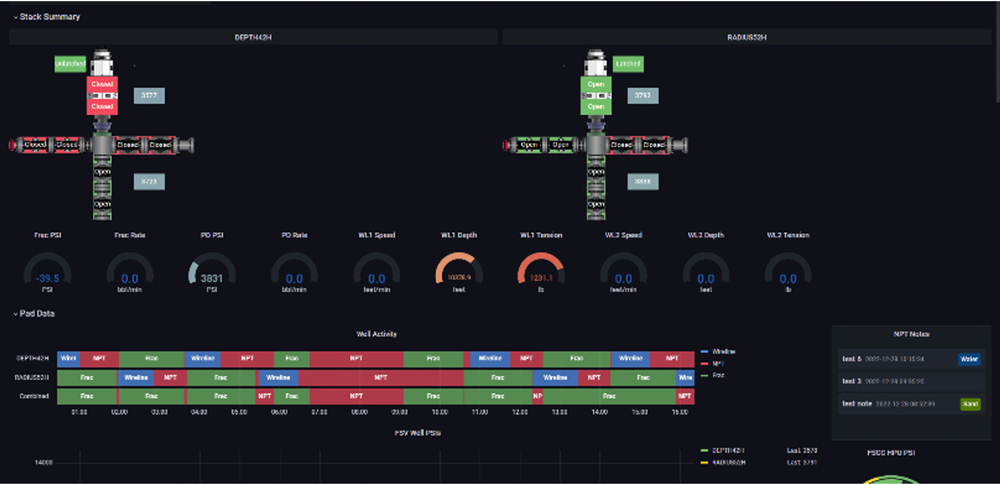Click the Sand tag in NPT Notes
Image resolution: width=1000 pixels, height=484 pixels.
969,404
